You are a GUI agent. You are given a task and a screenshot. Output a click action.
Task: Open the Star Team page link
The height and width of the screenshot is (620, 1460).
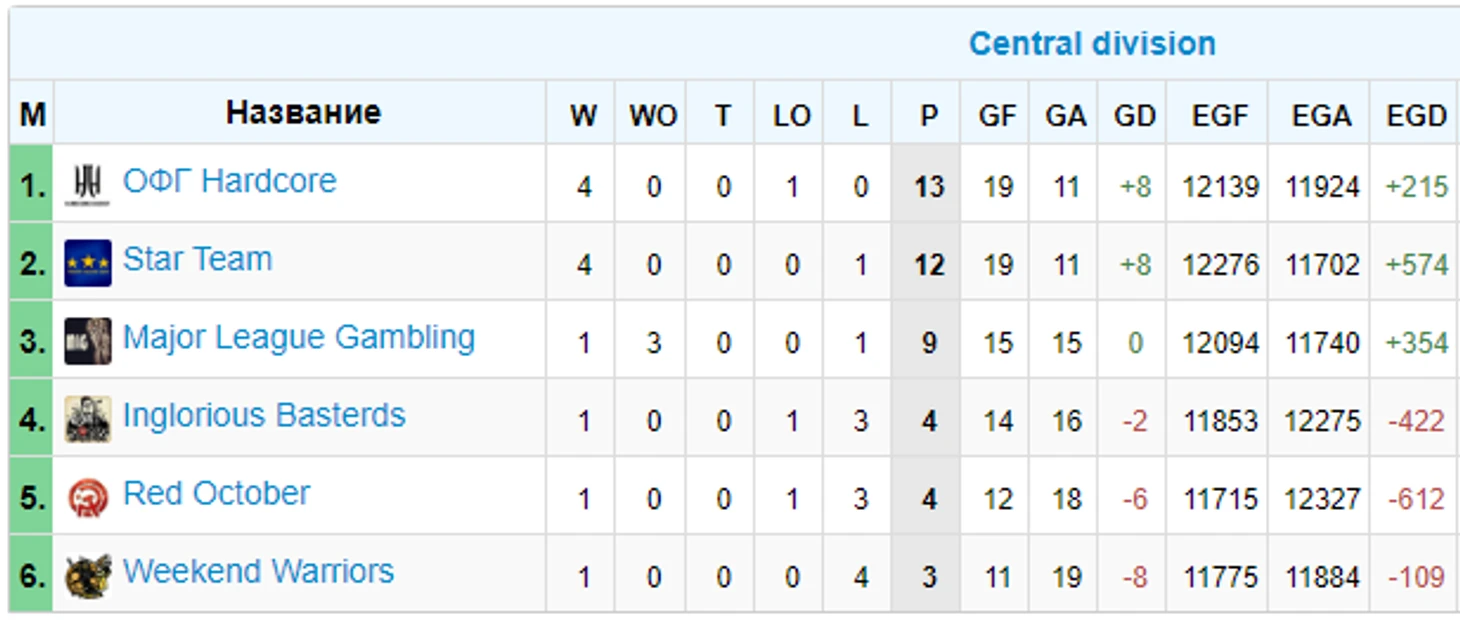coord(197,259)
